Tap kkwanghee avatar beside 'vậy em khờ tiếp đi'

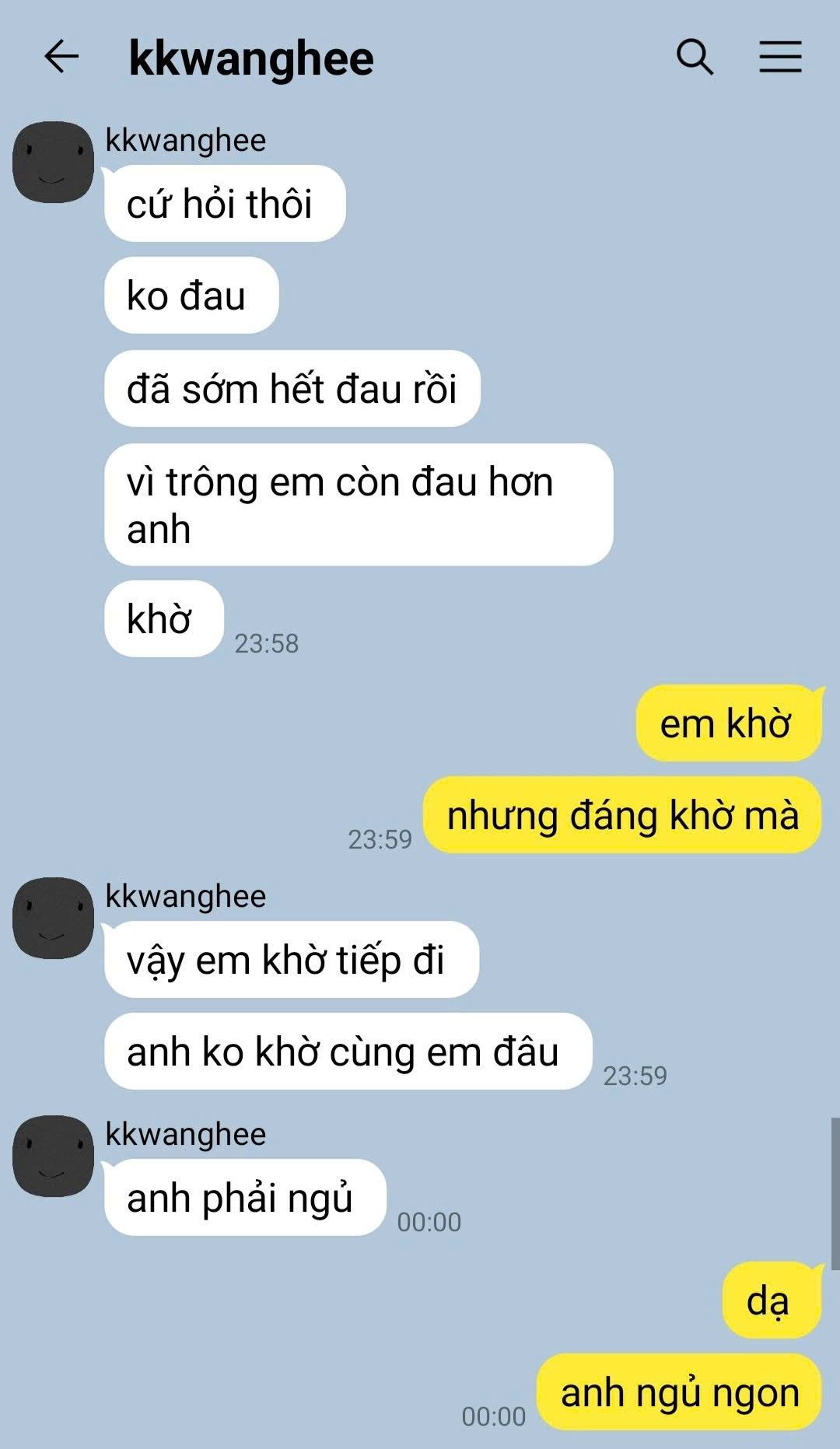pyautogui.click(x=53, y=918)
